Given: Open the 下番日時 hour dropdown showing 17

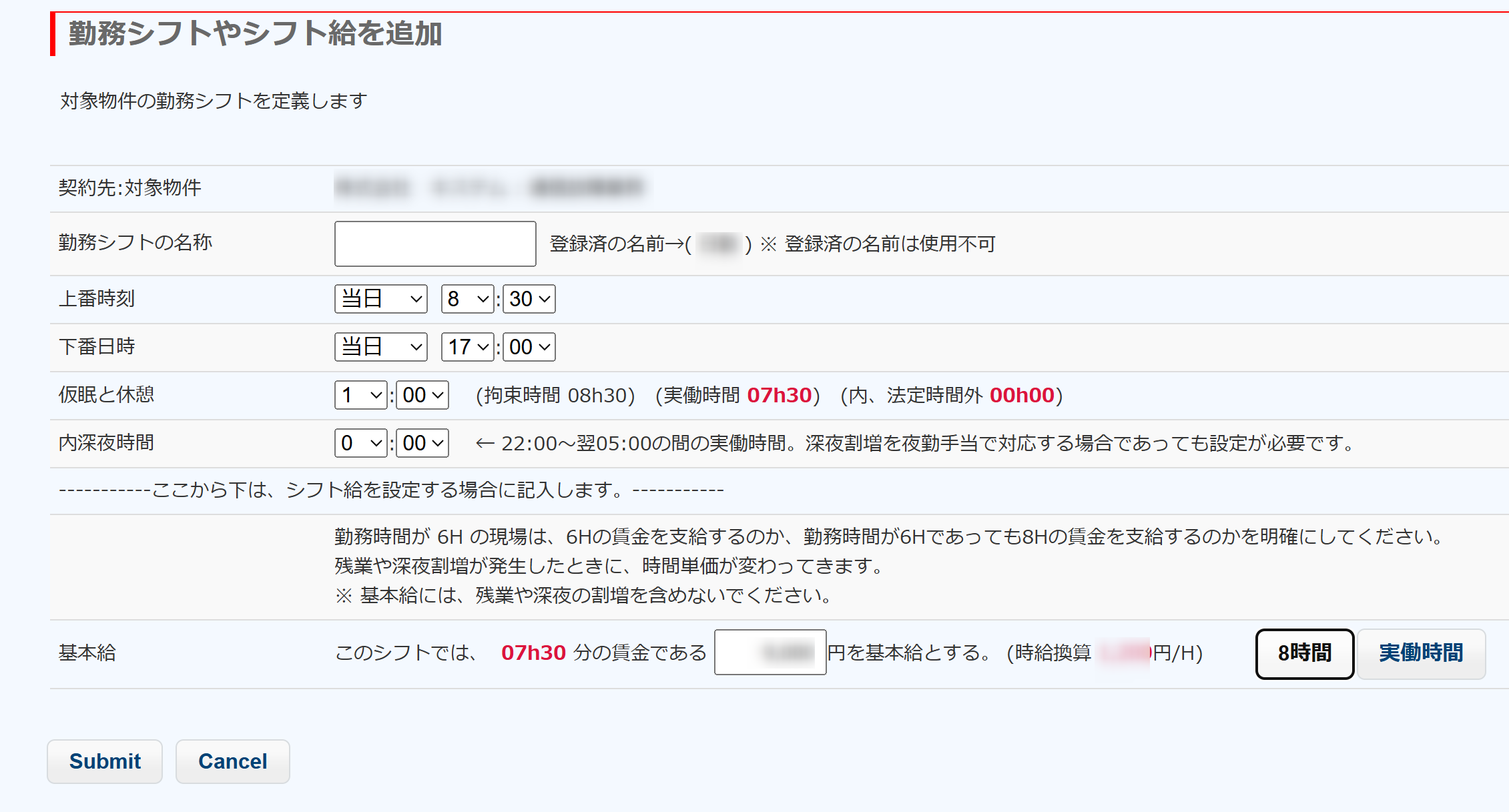Looking at the screenshot, I should tap(467, 347).
